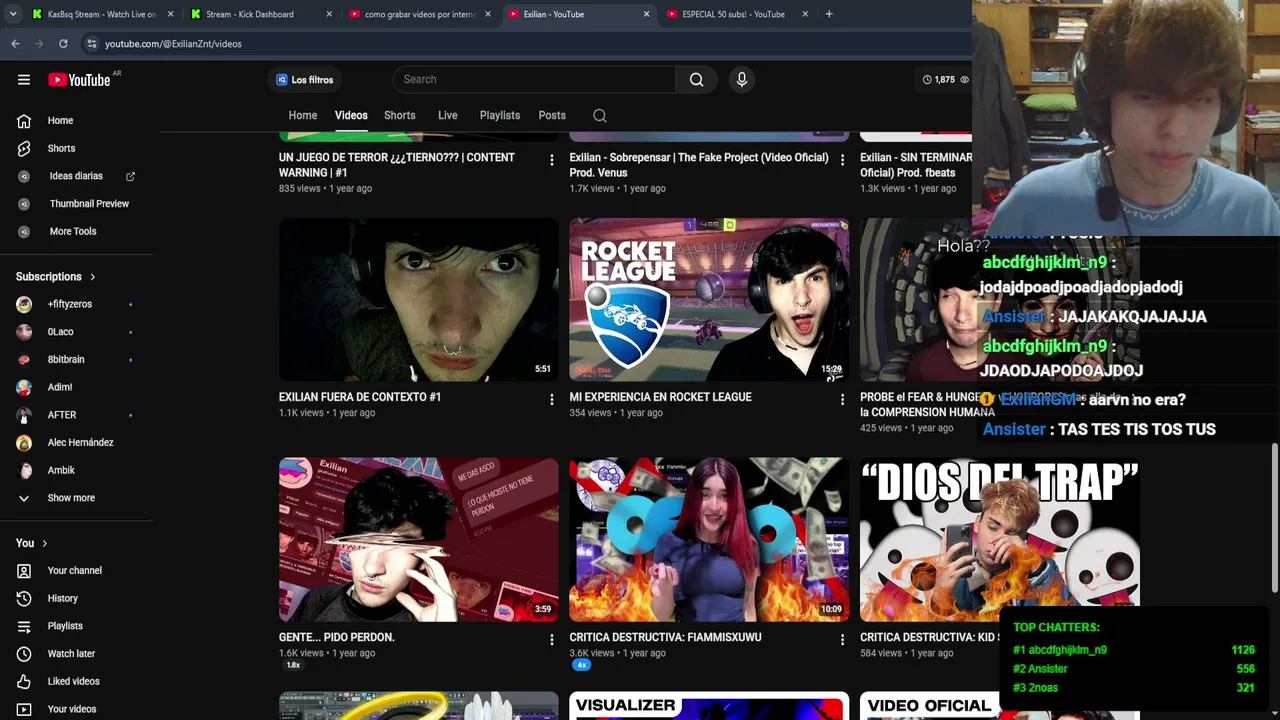
Task: Switch to the channel Live tab
Action: click(448, 116)
